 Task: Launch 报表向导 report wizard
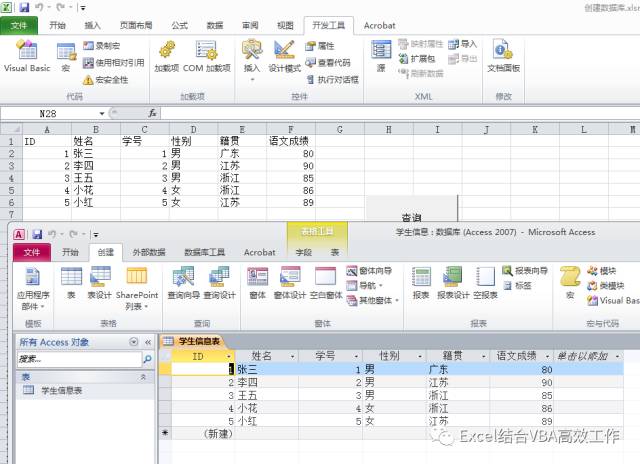click(x=525, y=271)
